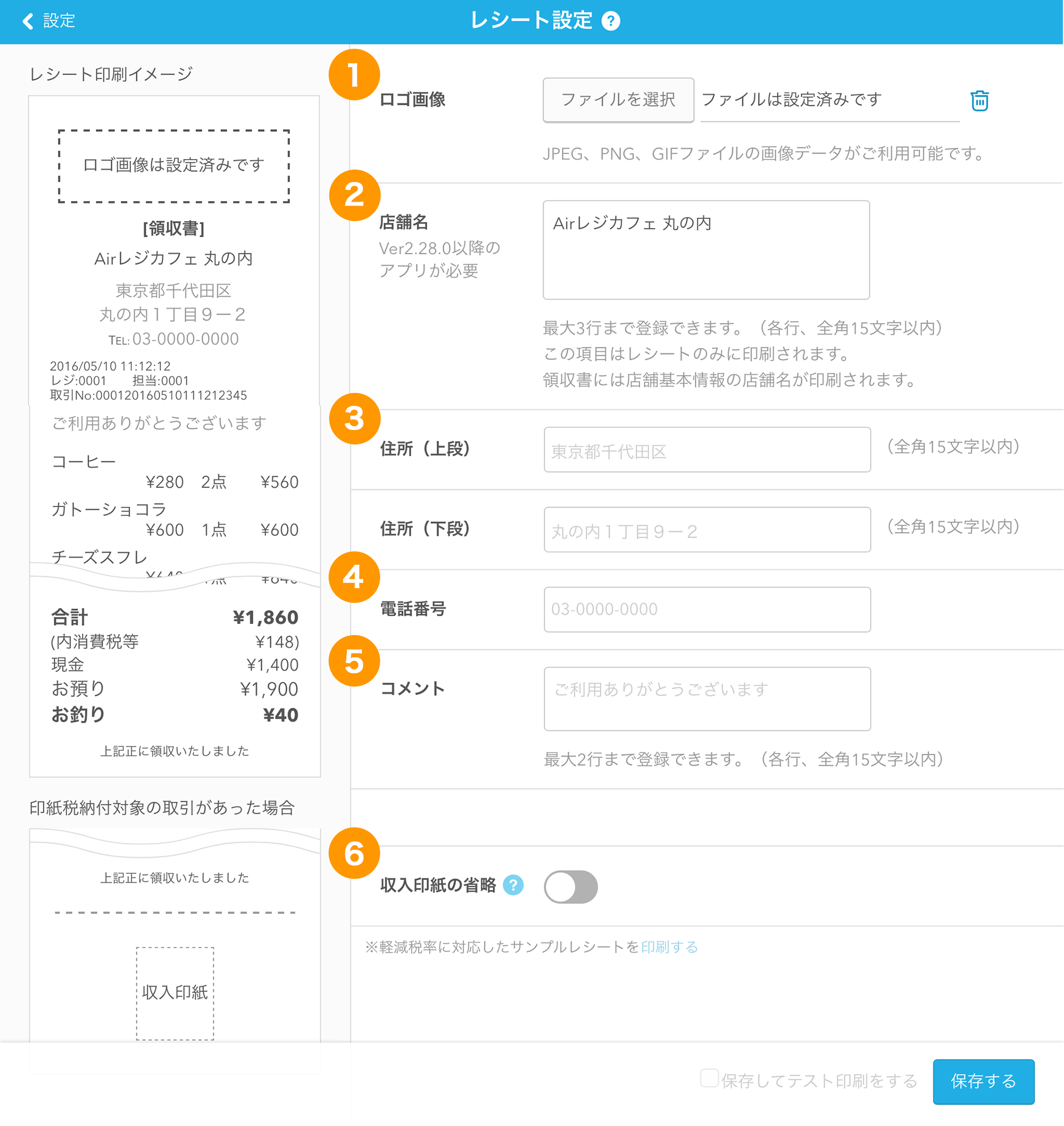Click the ファイルを選択 button
The width and height of the screenshot is (1064, 1126).
coord(618,100)
